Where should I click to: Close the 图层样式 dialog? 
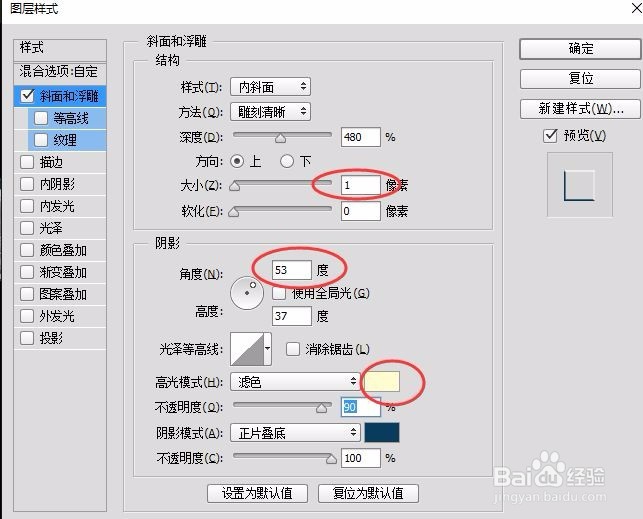pos(637,8)
